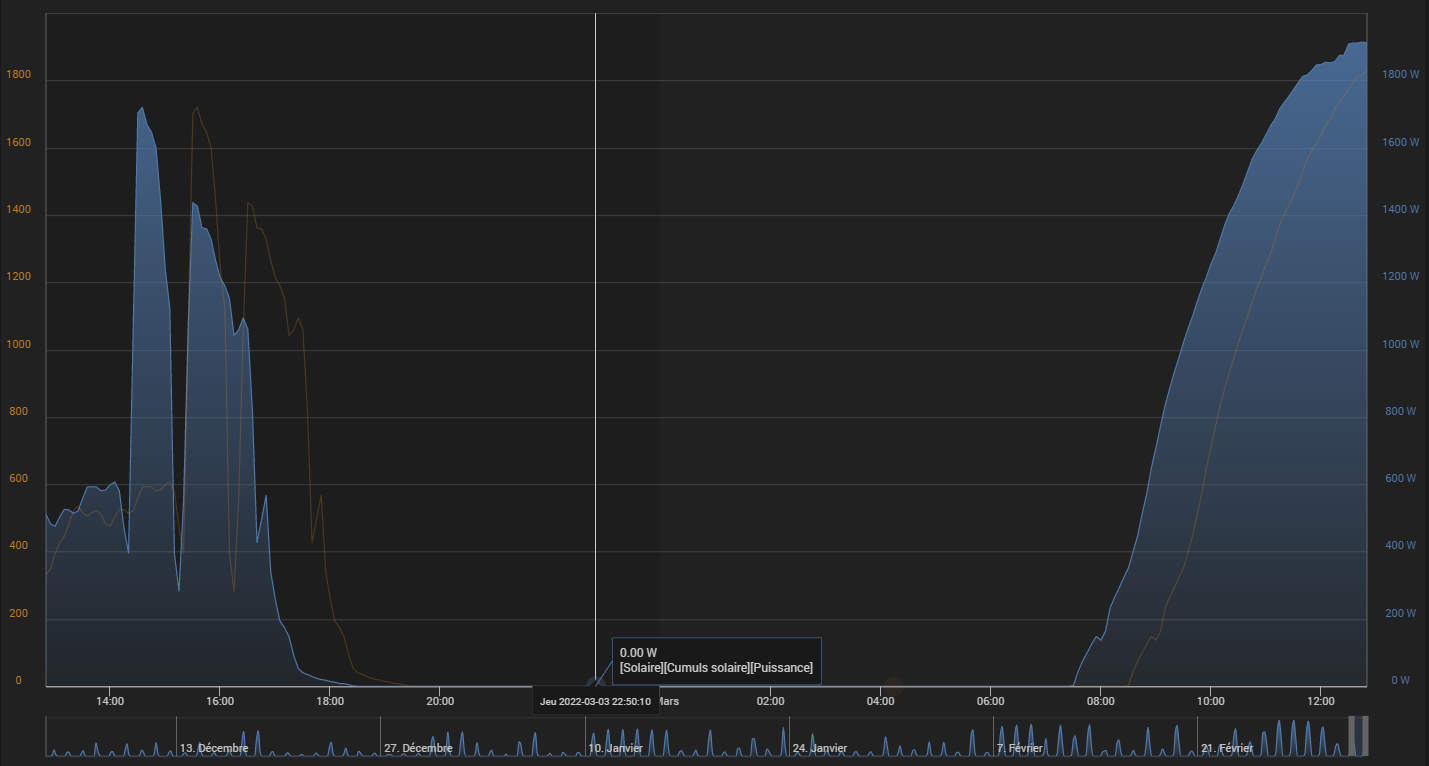Grab the navigator's left range handle
The image size is (1429, 766).
(x=1351, y=736)
